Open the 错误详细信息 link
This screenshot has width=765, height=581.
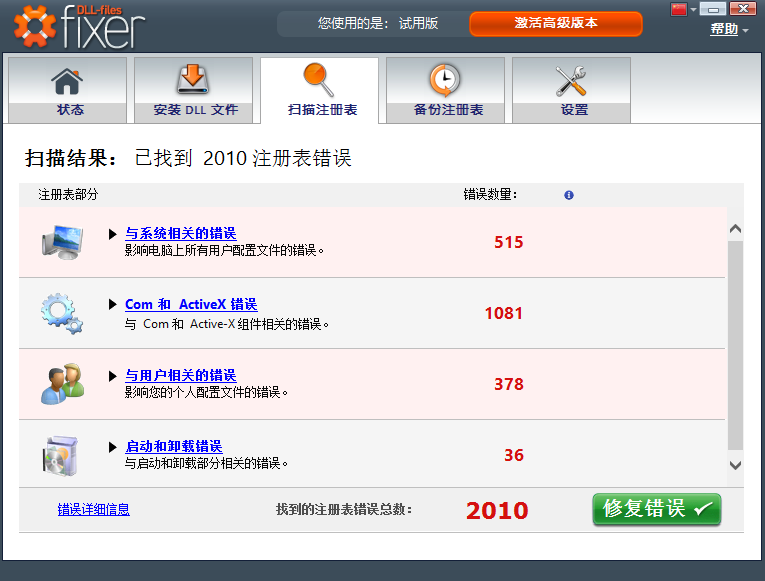[x=93, y=509]
